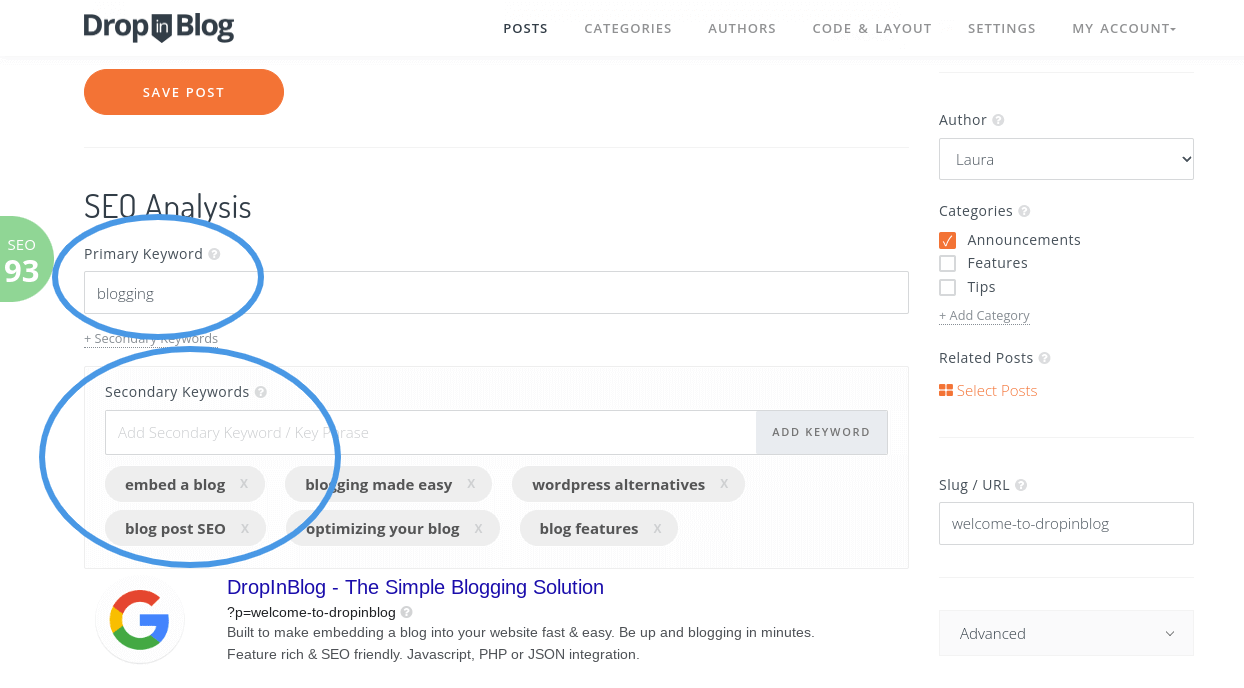This screenshot has width=1244, height=688.
Task: Expand the Advanced section
Action: 1066,633
